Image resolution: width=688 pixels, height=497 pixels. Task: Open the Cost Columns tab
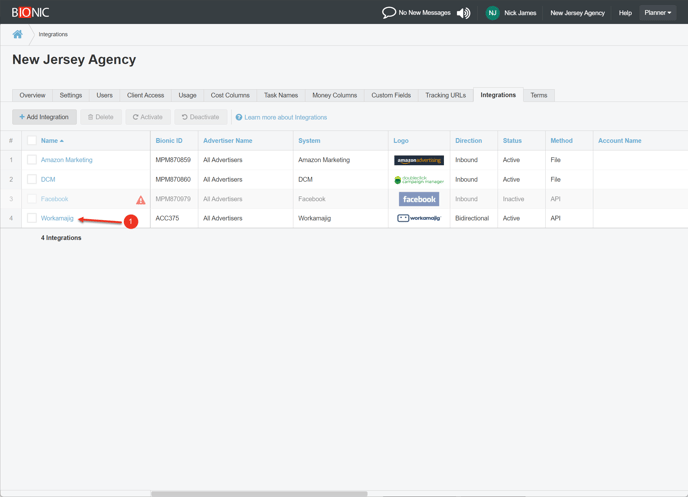pyautogui.click(x=230, y=95)
